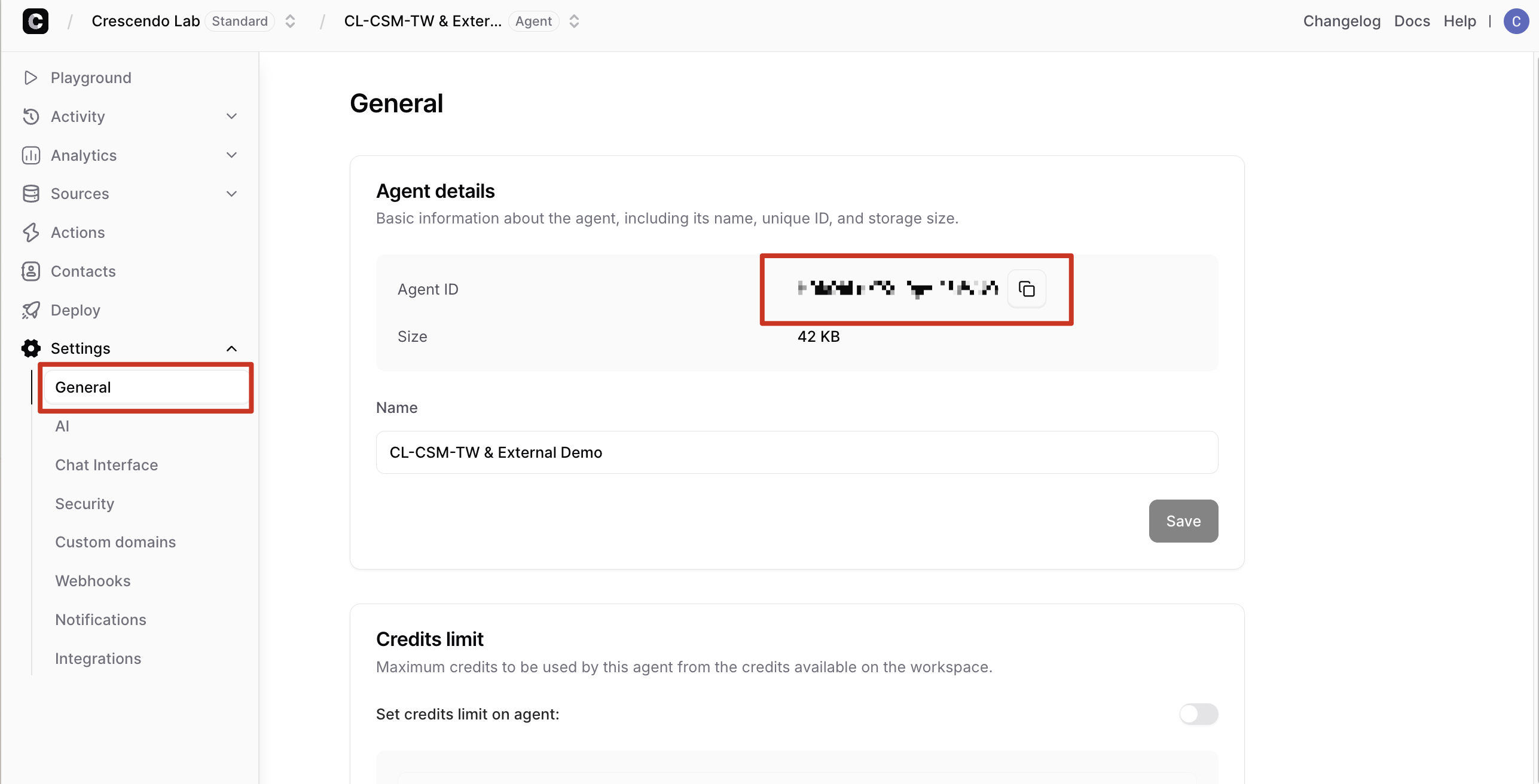The height and width of the screenshot is (784, 1539).
Task: Open the Deploy rocket icon
Action: [x=30, y=310]
